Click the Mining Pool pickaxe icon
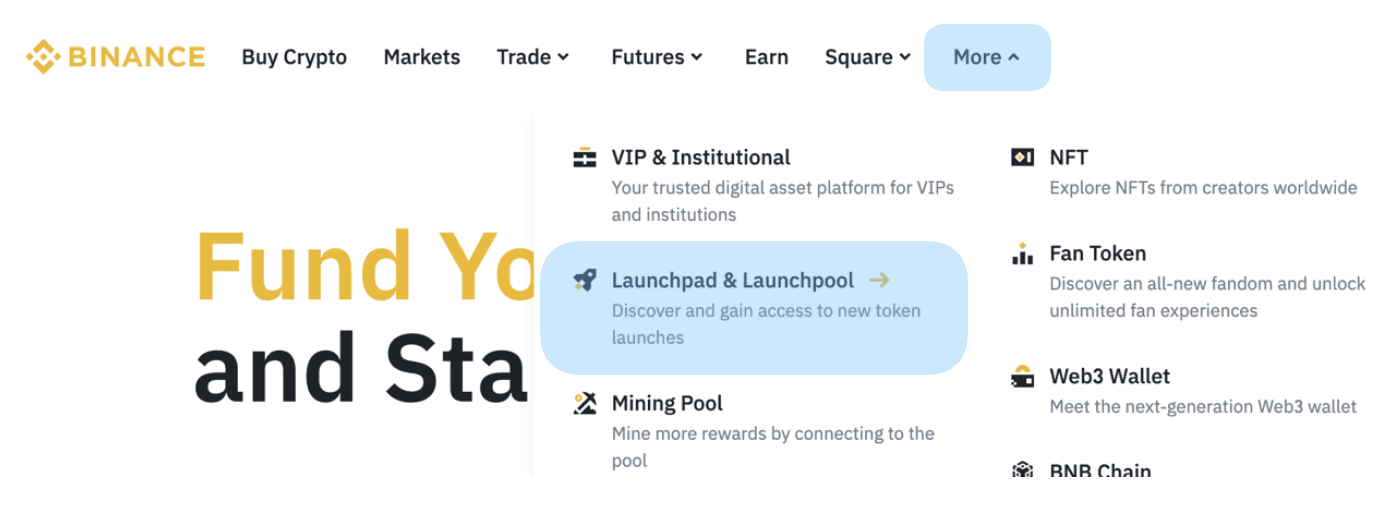 click(585, 404)
